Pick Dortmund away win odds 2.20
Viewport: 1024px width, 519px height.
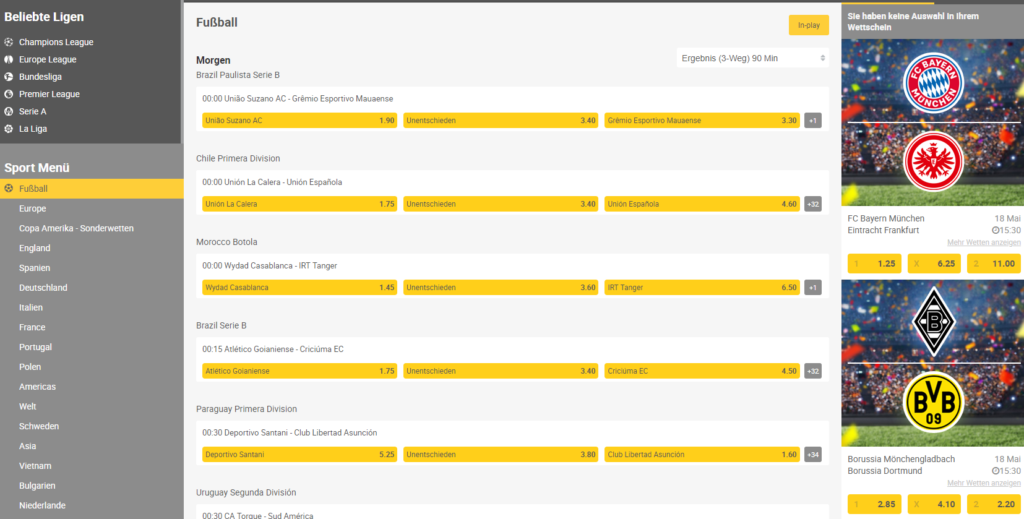coord(993,504)
